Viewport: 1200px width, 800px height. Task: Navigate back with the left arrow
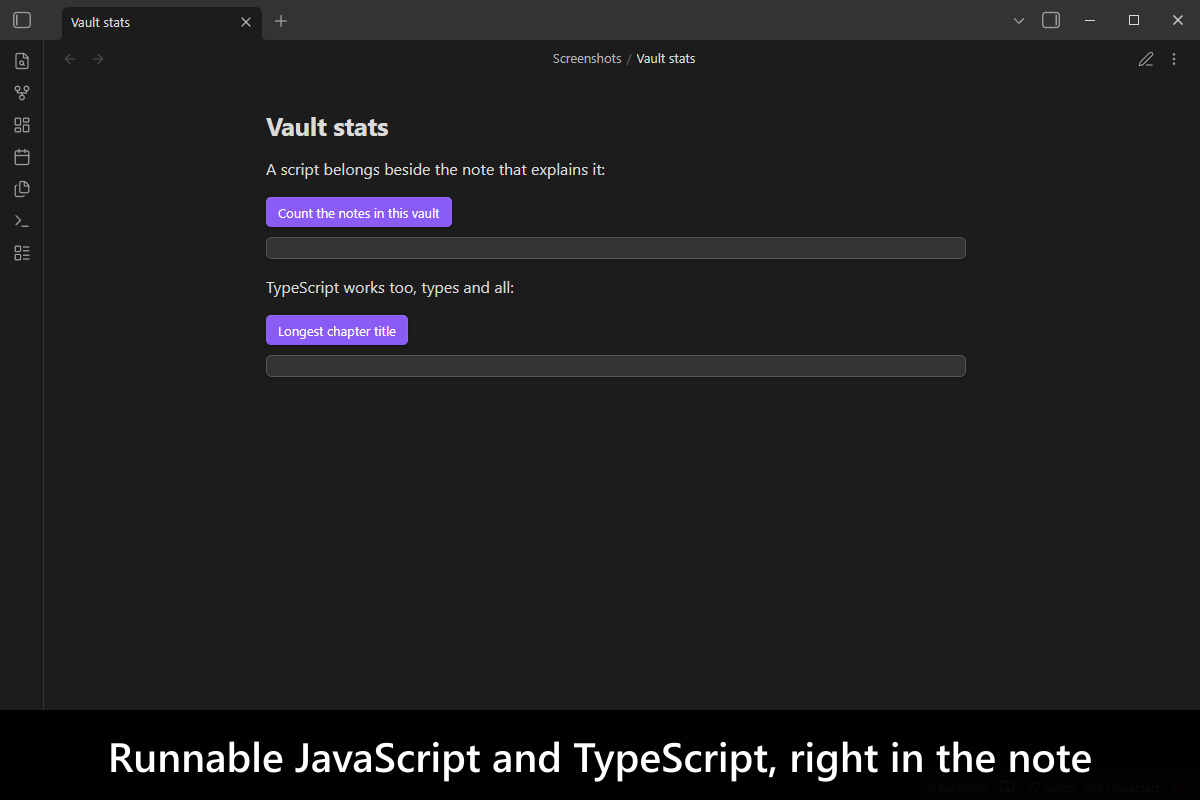[70, 59]
